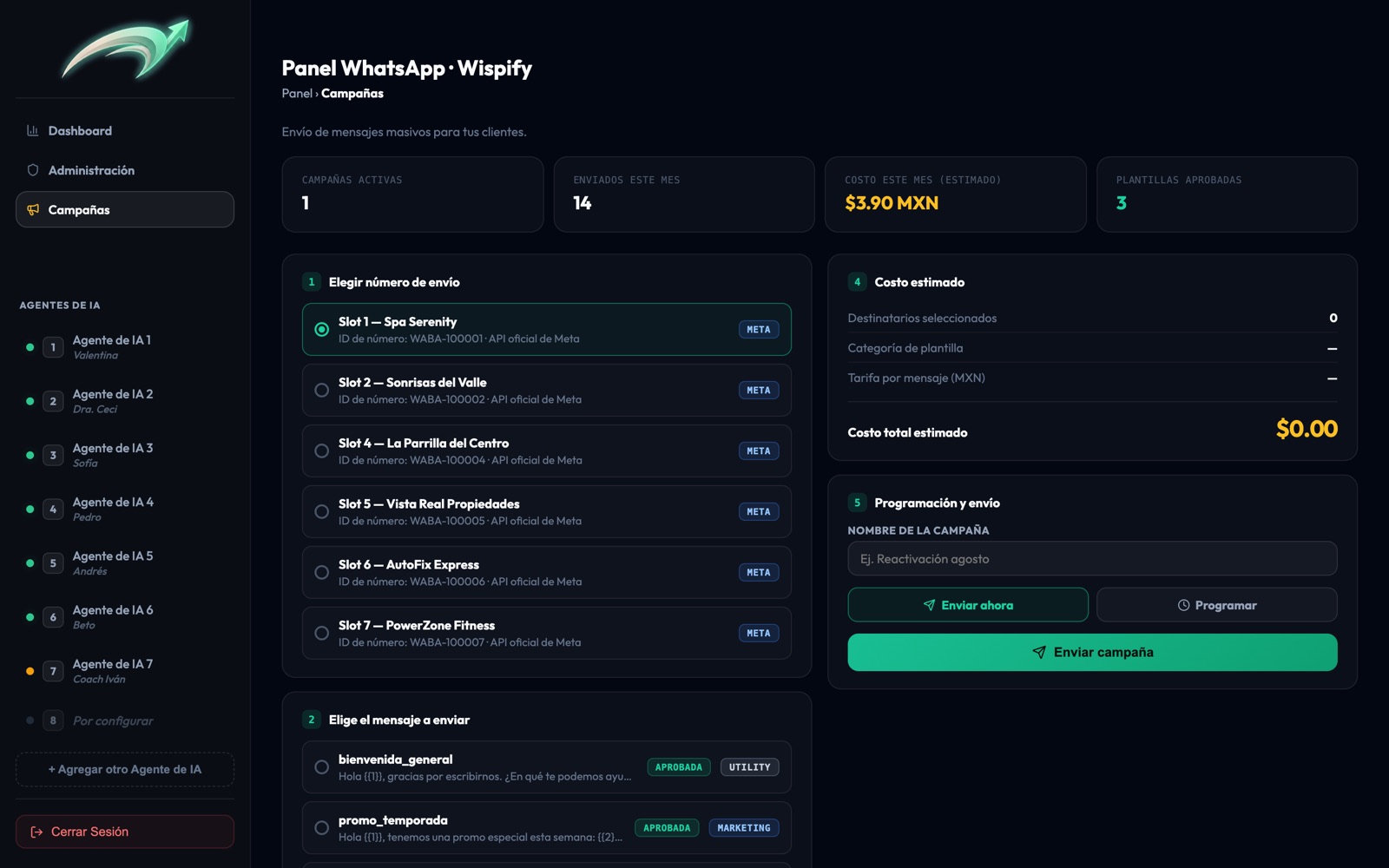Viewport: 1389px width, 868px height.
Task: Select Slot 1 — Spa Serenity radio button
Action: (321, 330)
